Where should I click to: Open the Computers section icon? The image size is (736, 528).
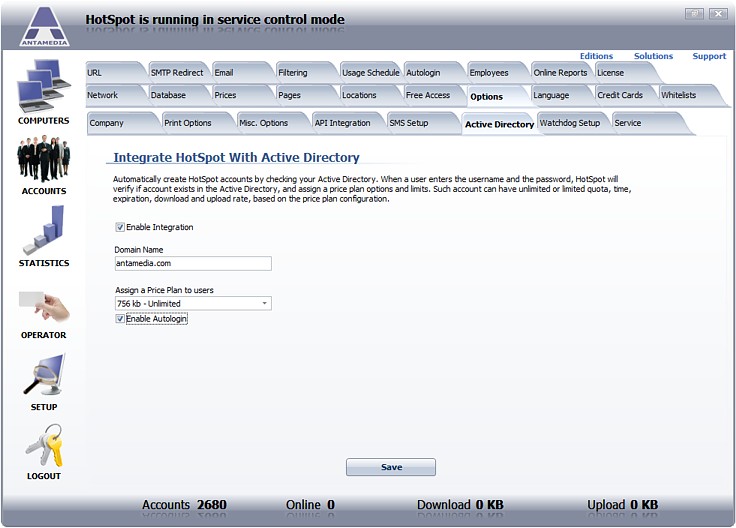[x=43, y=85]
